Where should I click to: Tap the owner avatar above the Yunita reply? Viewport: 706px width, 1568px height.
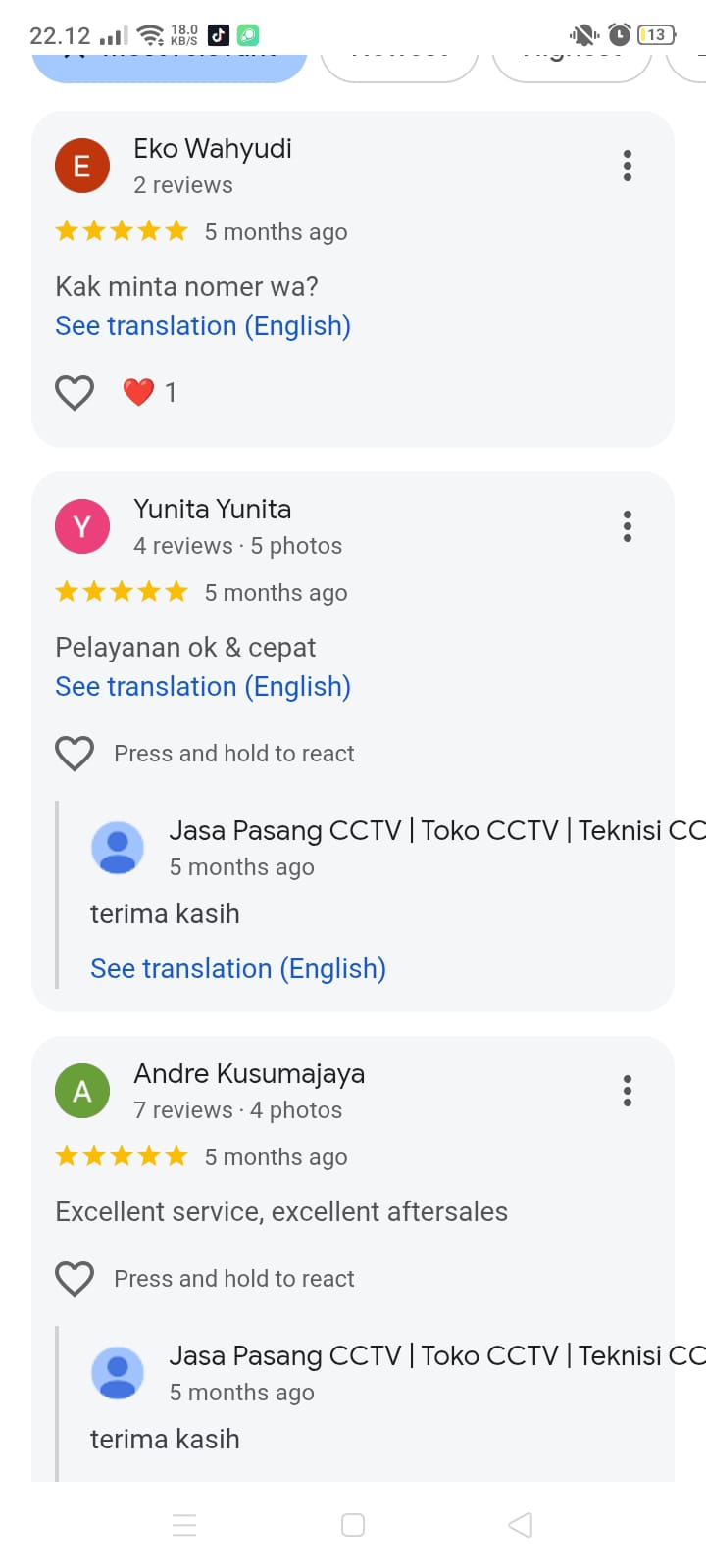point(118,848)
